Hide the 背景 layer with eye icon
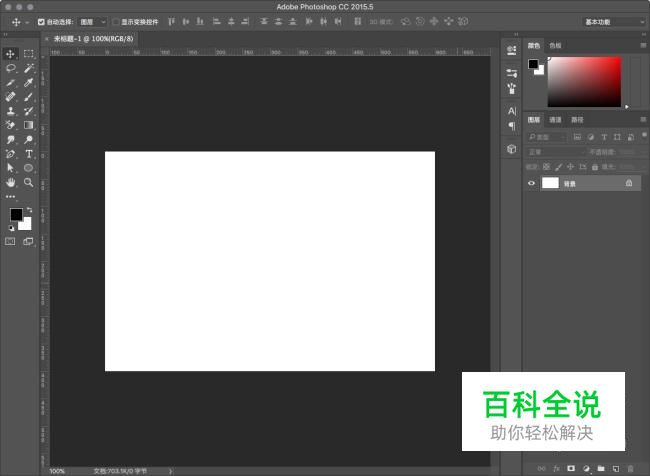650x476 pixels. pyautogui.click(x=532, y=184)
